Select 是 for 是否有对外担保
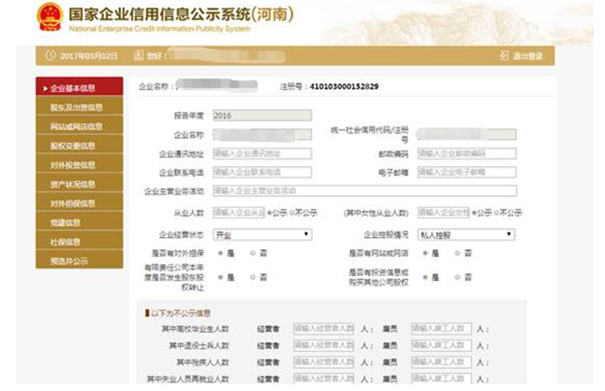605x391 pixels. 221,253
